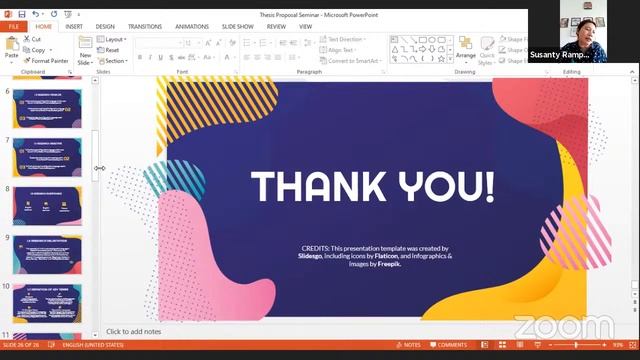The width and height of the screenshot is (640, 360).
Task: Select the Star shape in gallery
Action: tap(441, 59)
